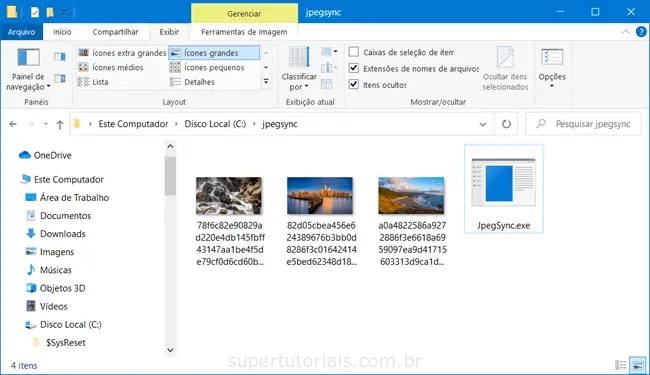
Task: Click the refresh button beside address bar
Action: tap(506, 124)
